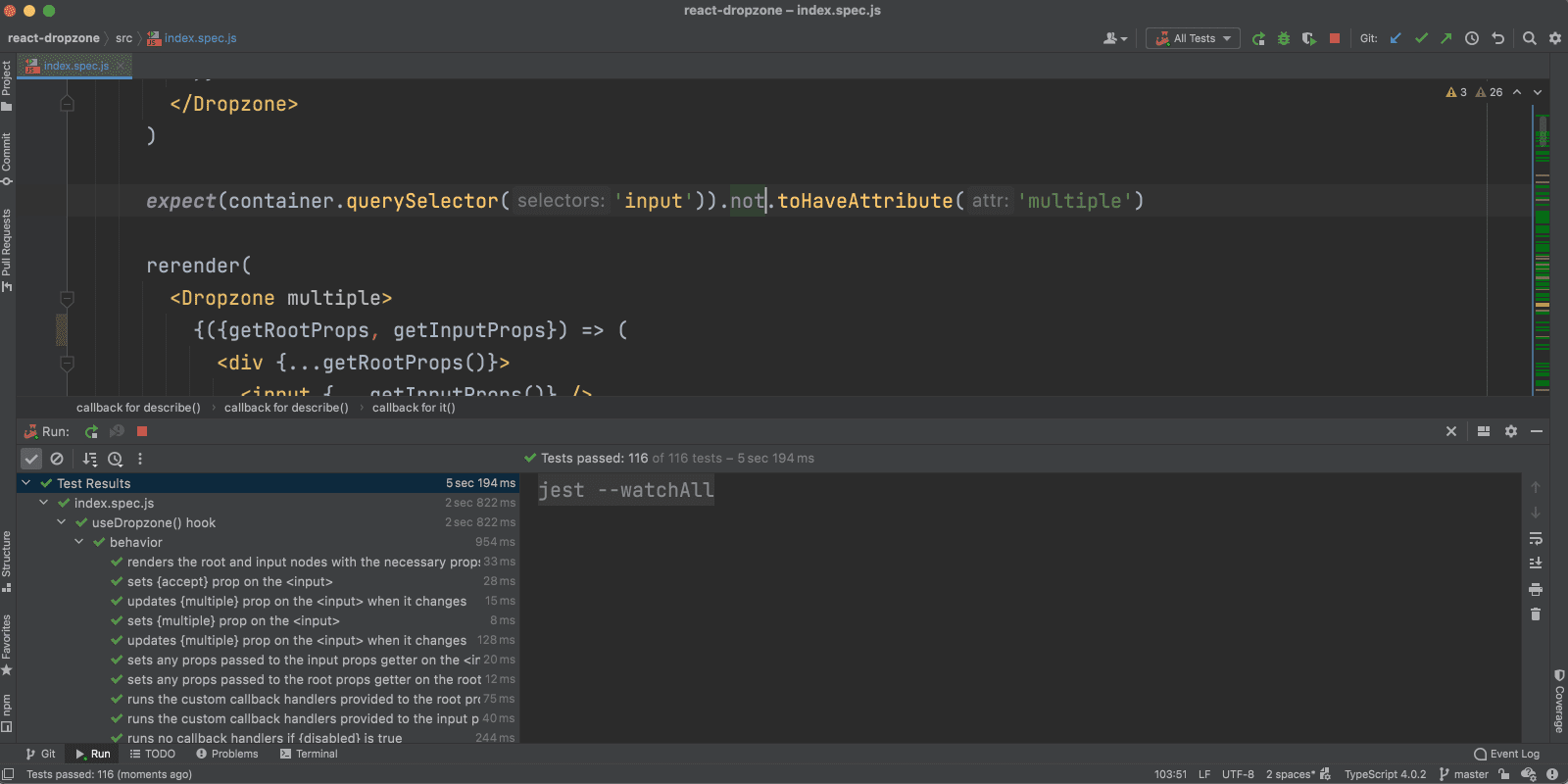Image resolution: width=1568 pixels, height=784 pixels.
Task: Change 2 spaces indentation setting
Action: 1291,774
